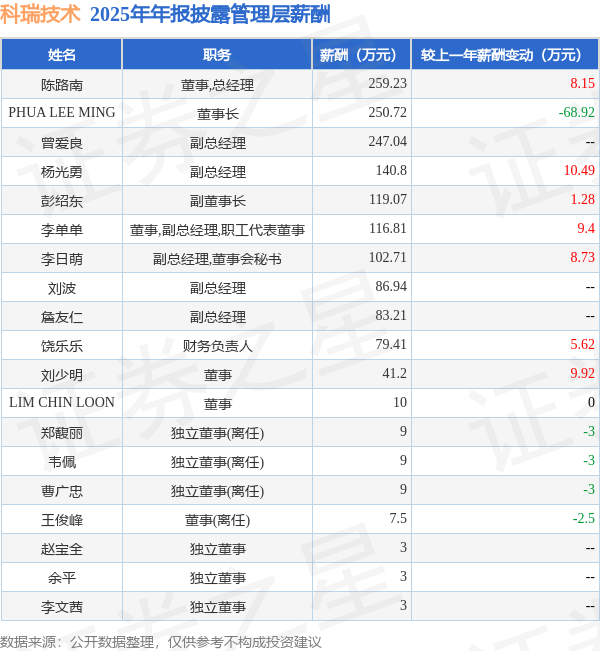Click the salary value 140.8

pyautogui.click(x=391, y=170)
